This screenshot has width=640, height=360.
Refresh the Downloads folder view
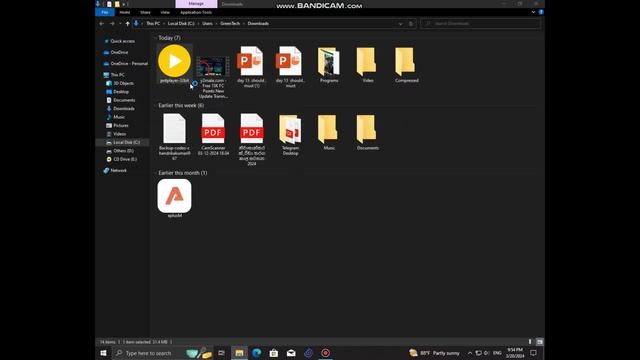click(x=411, y=24)
